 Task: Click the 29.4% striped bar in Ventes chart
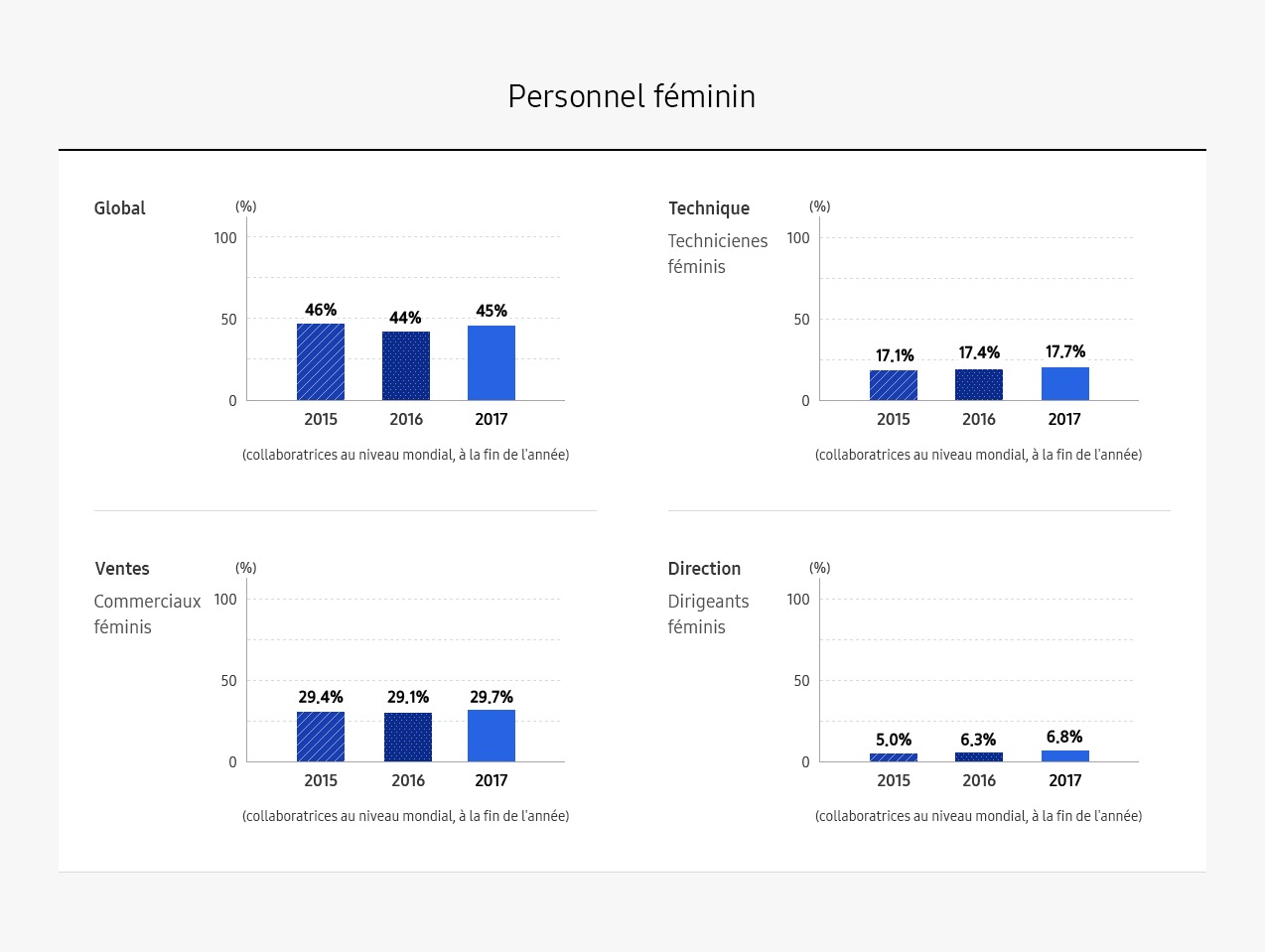click(321, 737)
